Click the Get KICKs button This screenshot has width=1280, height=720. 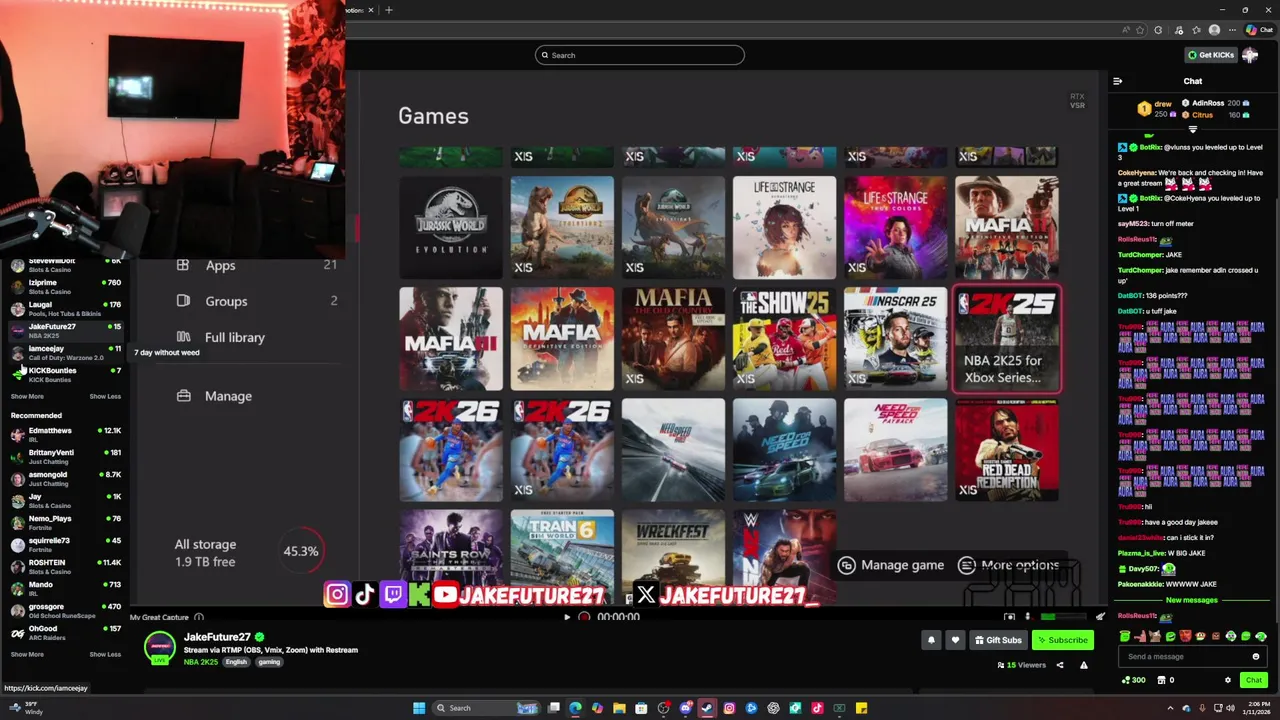tap(1210, 55)
